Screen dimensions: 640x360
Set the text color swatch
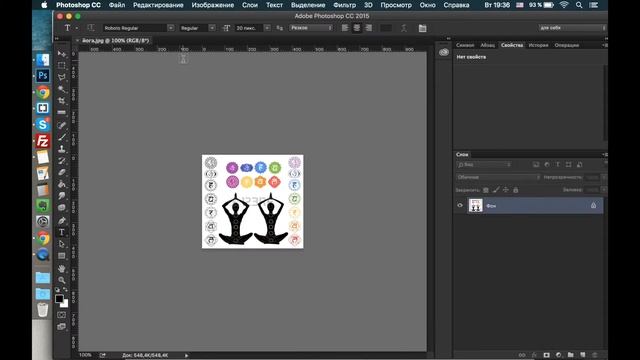coord(386,28)
